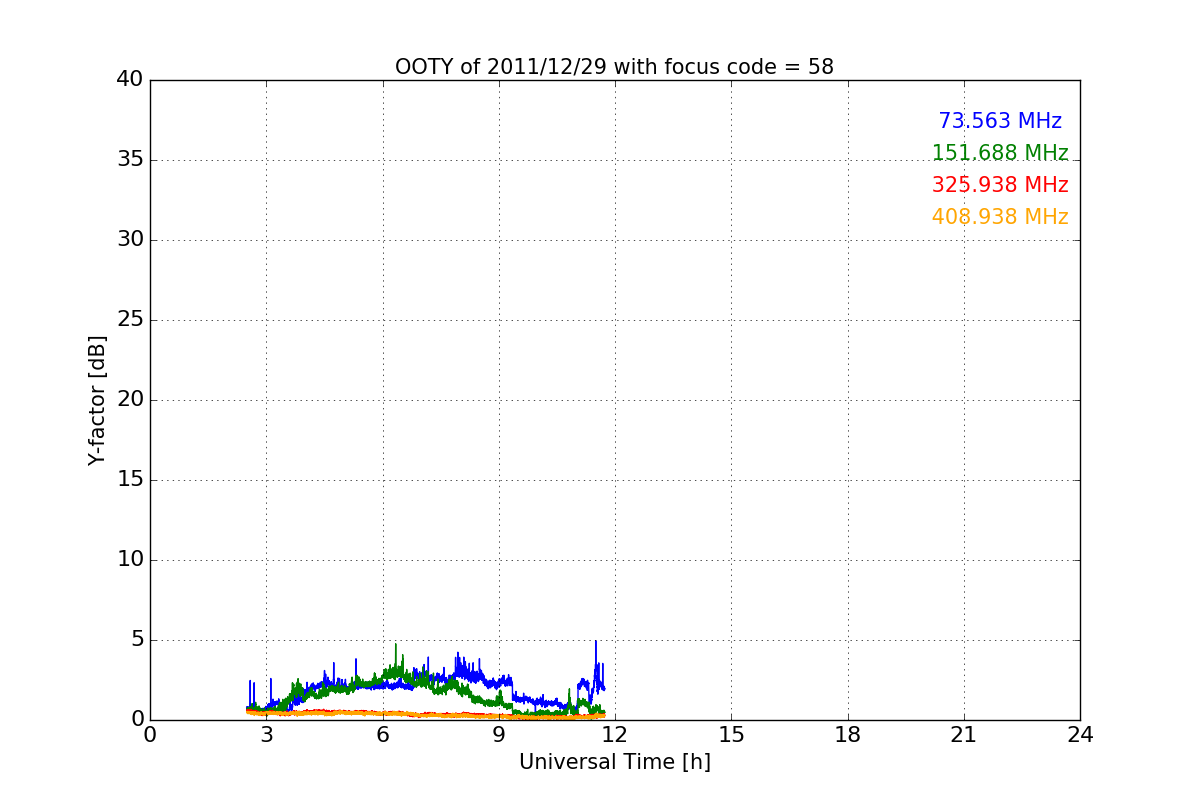
Task: Click the y-axis tick label '15'
Action: coord(130,480)
